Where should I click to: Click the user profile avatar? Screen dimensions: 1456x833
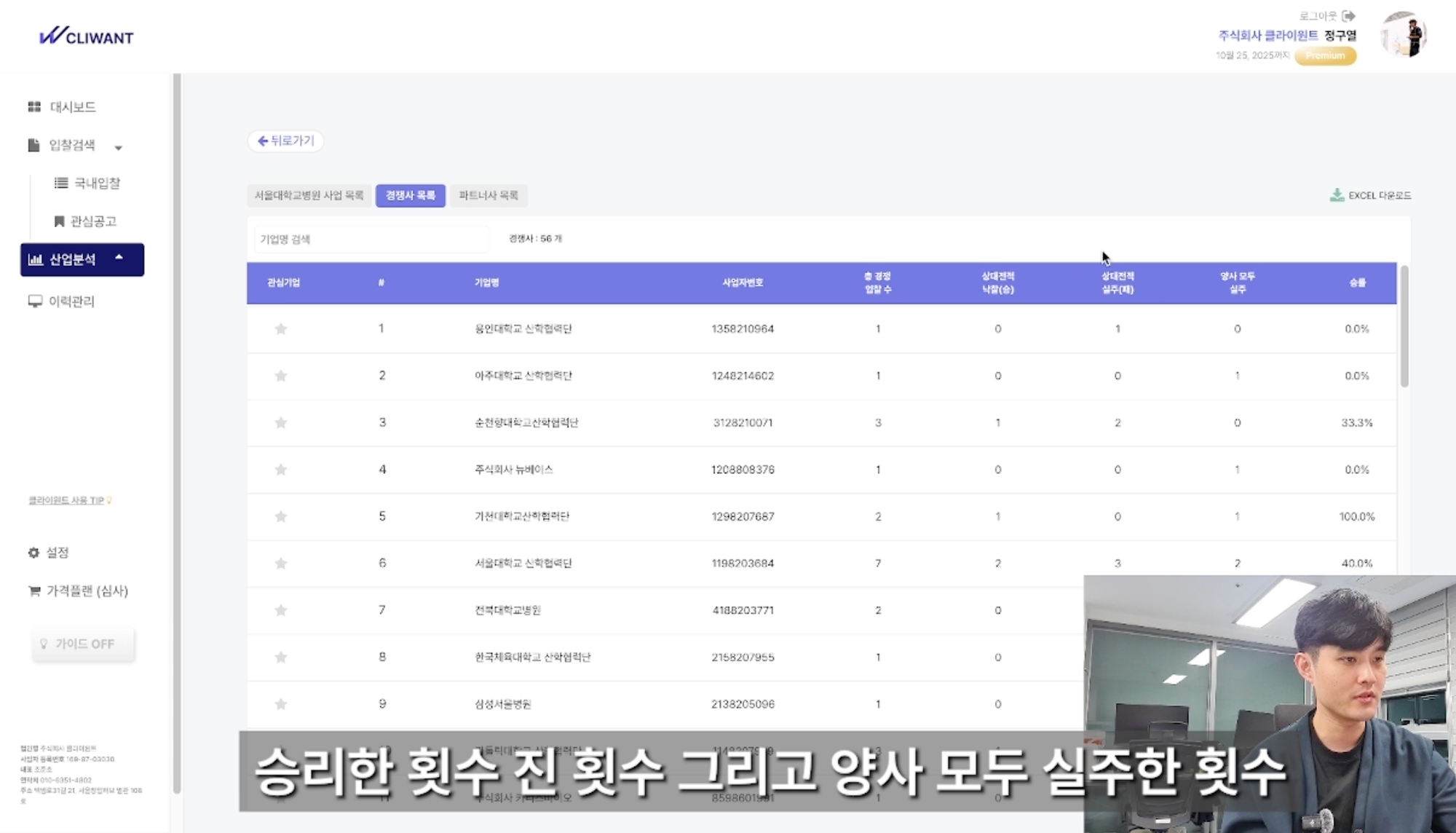click(x=1403, y=35)
